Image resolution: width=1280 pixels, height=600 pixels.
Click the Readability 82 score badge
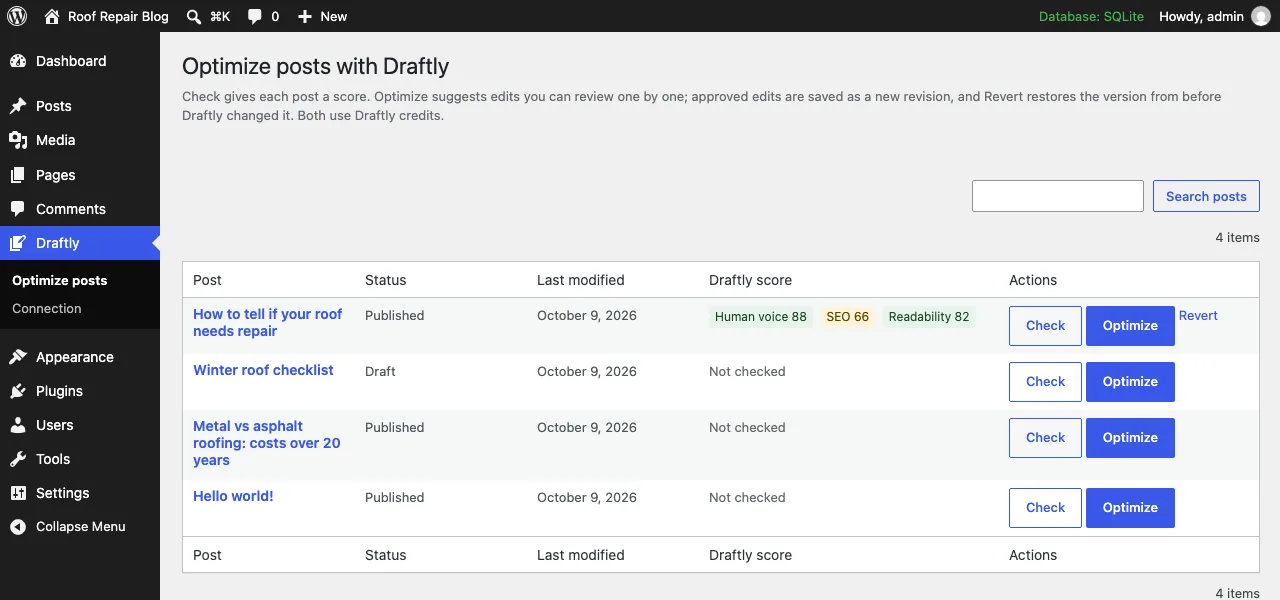[929, 317]
